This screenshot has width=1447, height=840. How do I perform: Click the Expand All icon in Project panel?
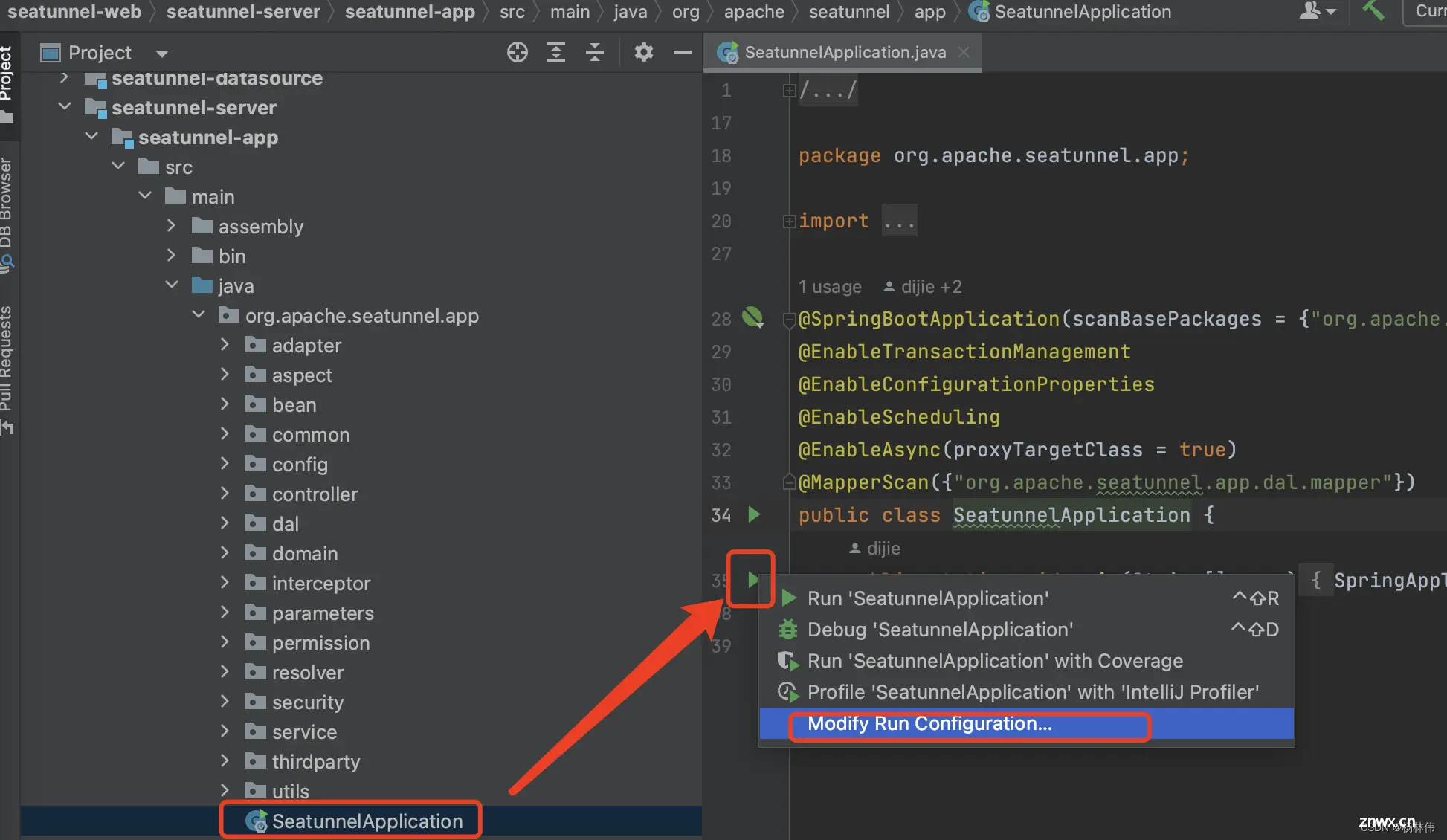pos(556,52)
